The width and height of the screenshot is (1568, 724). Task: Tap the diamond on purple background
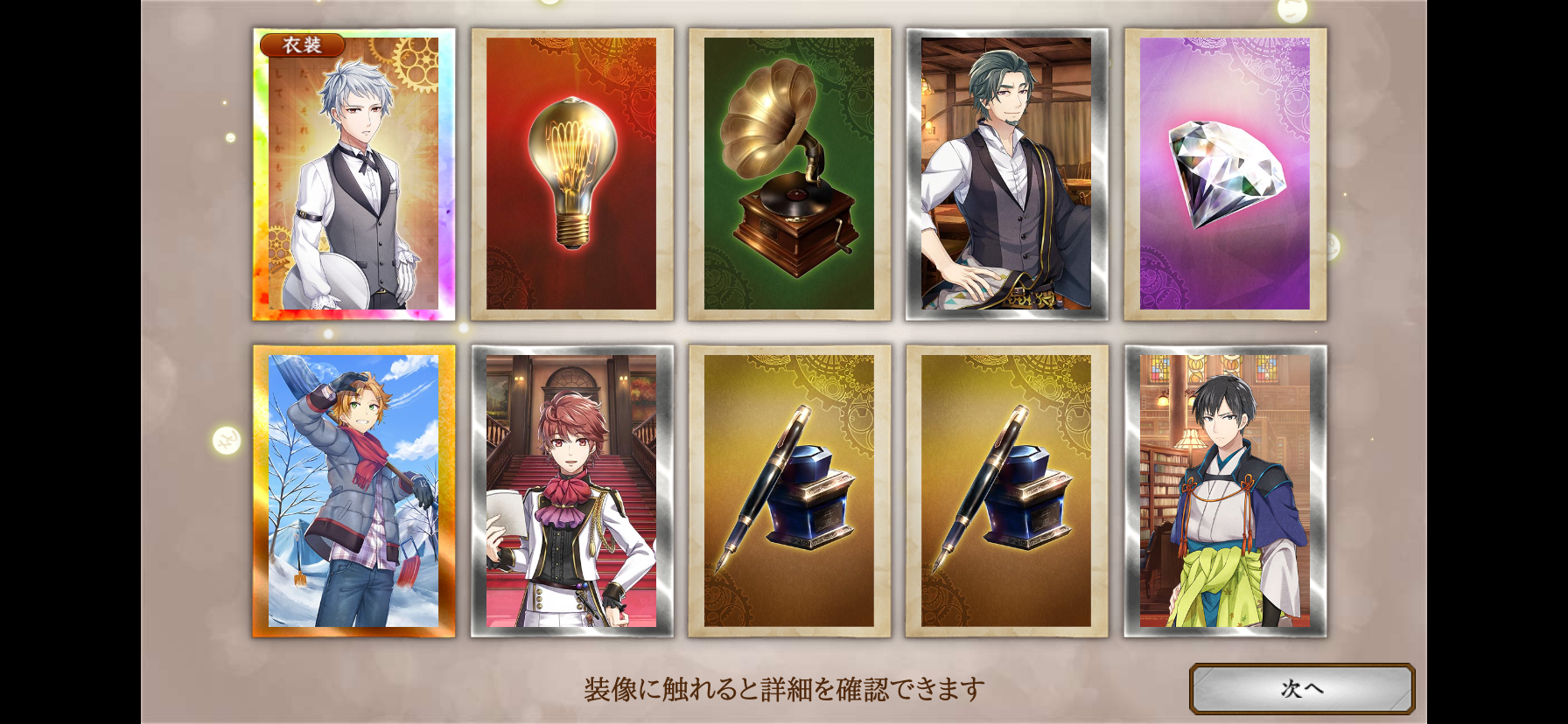[1227, 175]
